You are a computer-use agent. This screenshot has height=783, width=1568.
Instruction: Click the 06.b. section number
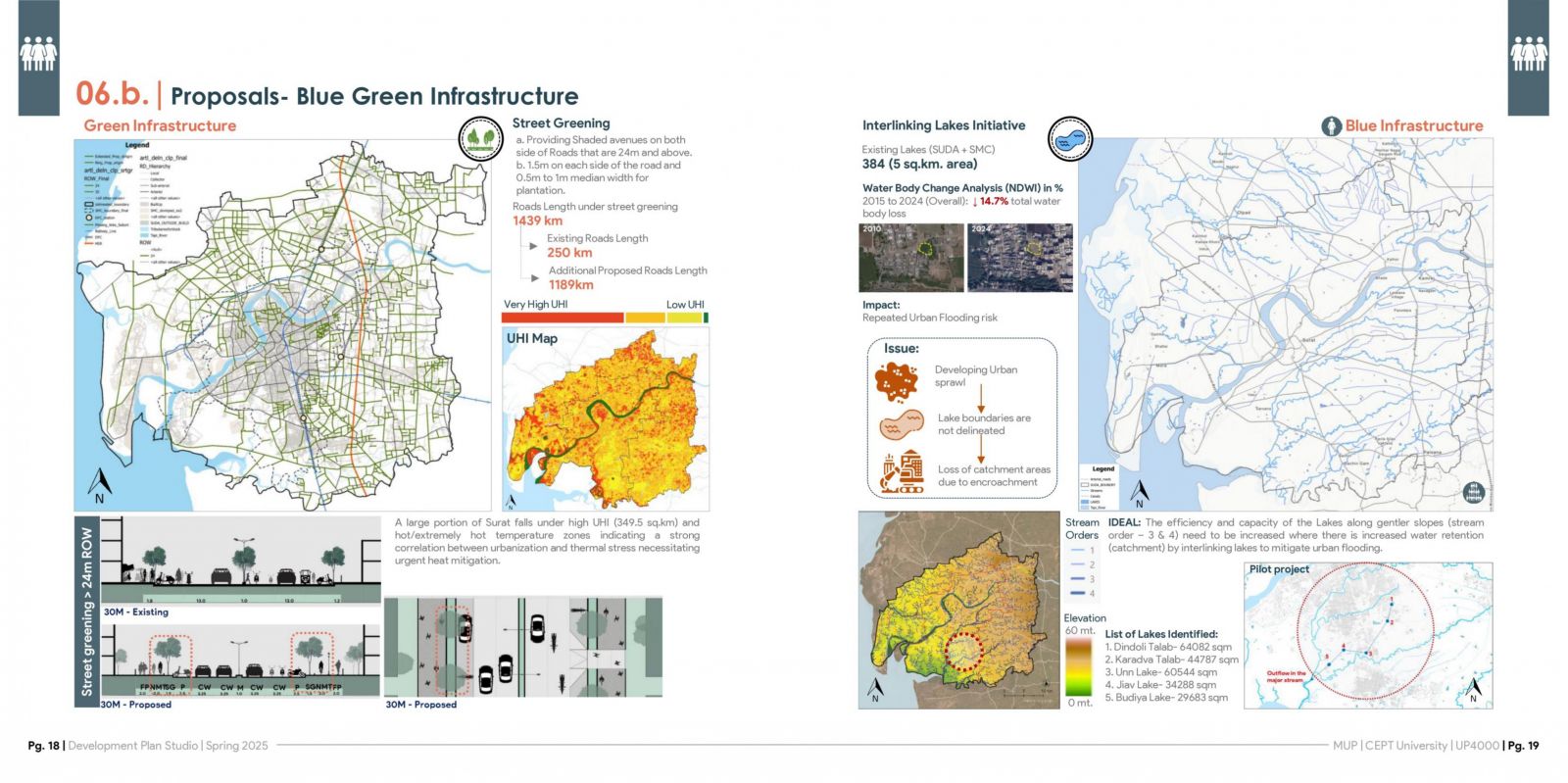[x=112, y=94]
